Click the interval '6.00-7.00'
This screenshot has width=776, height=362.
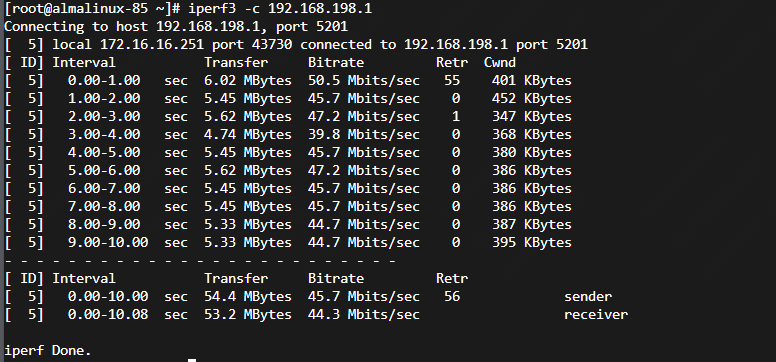pos(104,189)
